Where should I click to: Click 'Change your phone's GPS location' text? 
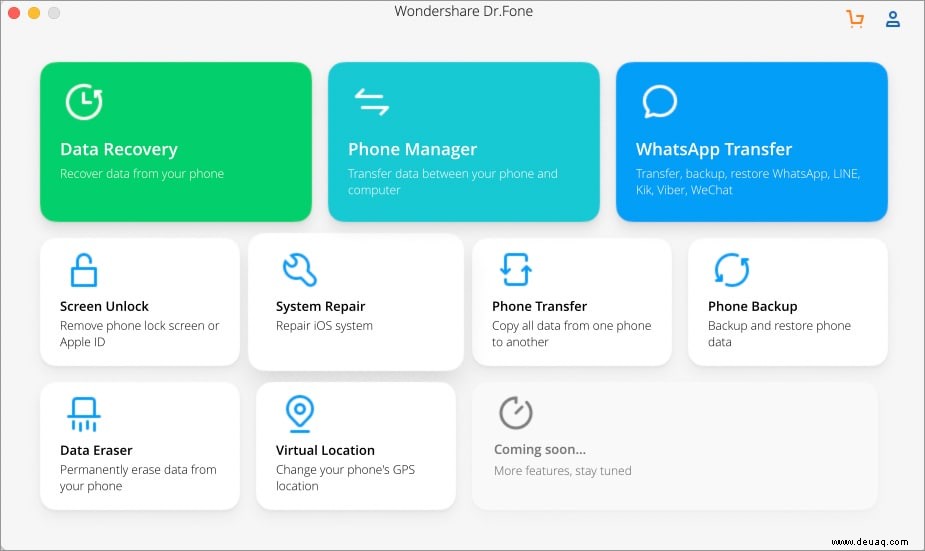[346, 477]
